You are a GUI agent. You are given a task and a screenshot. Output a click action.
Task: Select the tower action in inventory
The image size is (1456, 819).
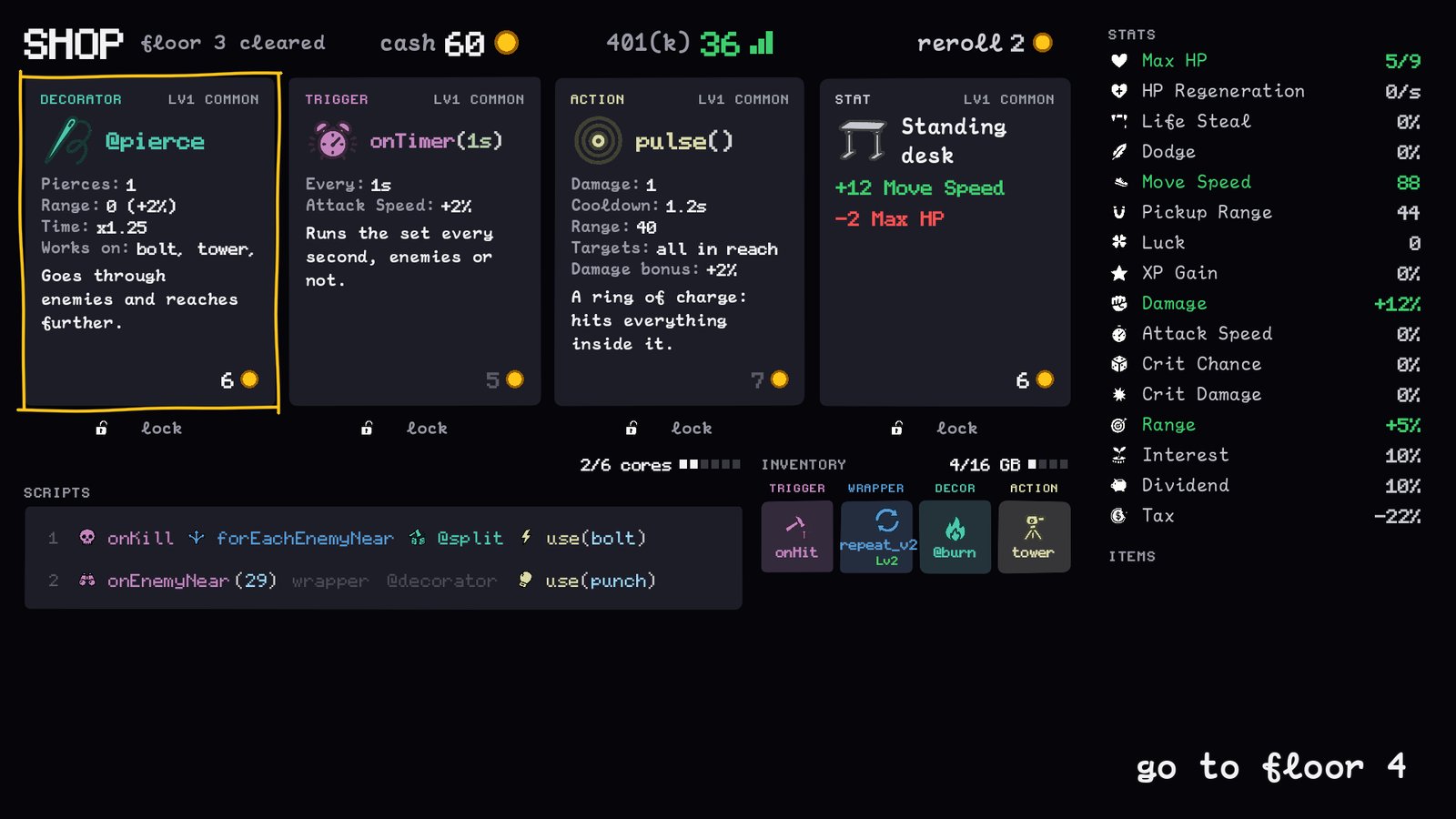pyautogui.click(x=1034, y=537)
